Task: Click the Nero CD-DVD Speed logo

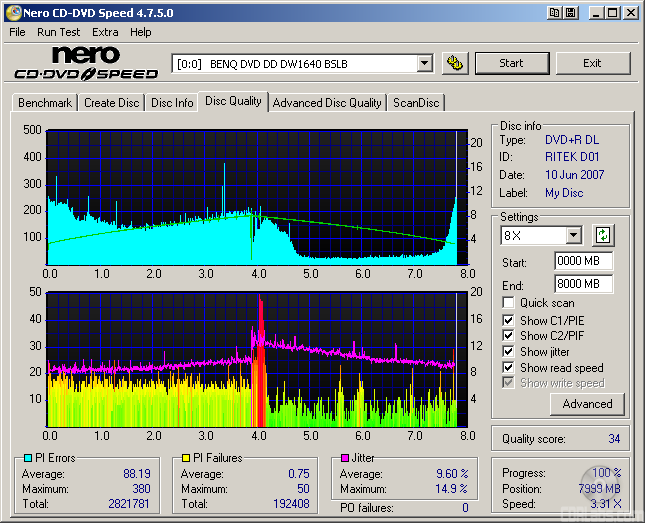Action: pos(85,63)
